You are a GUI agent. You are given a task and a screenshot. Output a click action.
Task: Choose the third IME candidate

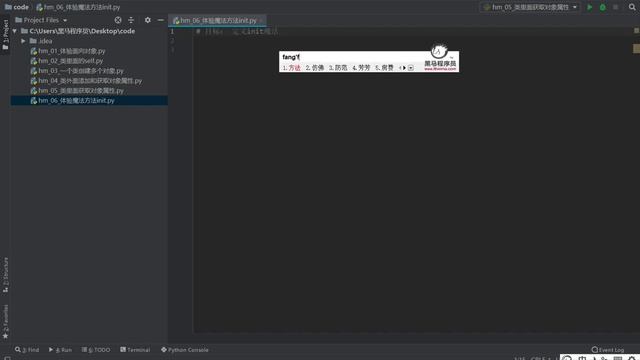click(338, 68)
